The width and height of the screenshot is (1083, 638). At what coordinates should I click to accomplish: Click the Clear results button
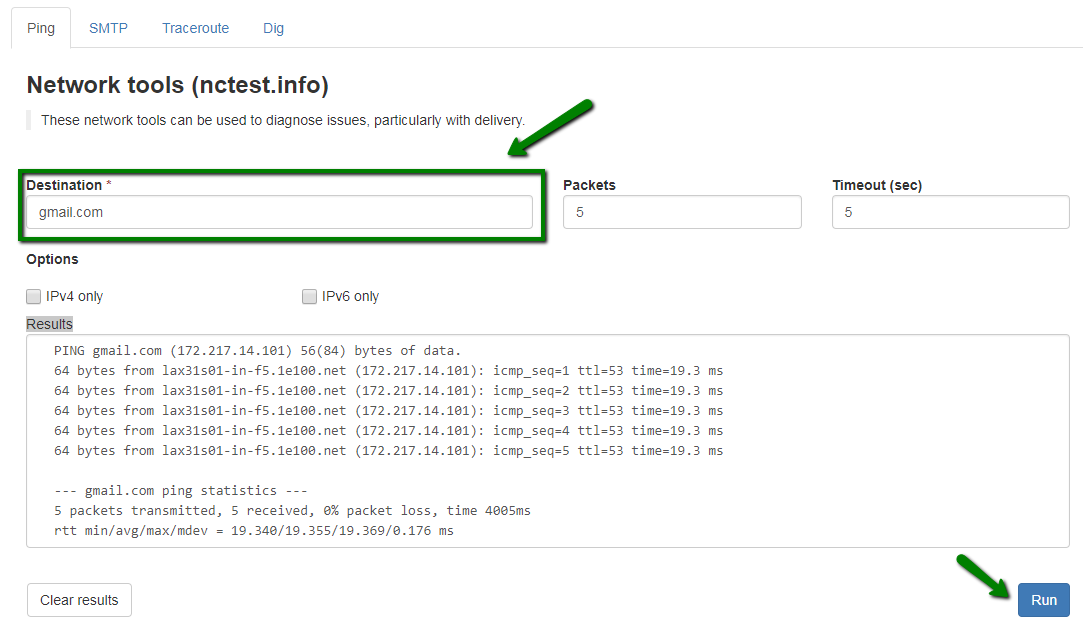pos(79,600)
